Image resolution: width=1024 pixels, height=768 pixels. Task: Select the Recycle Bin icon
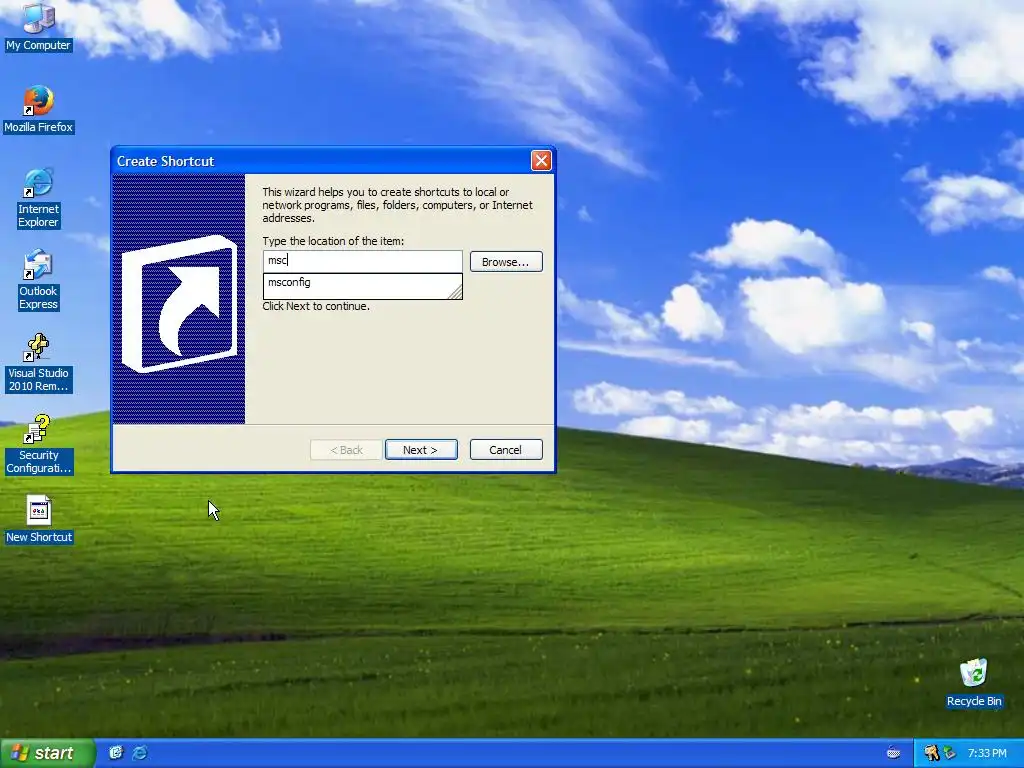click(x=974, y=683)
